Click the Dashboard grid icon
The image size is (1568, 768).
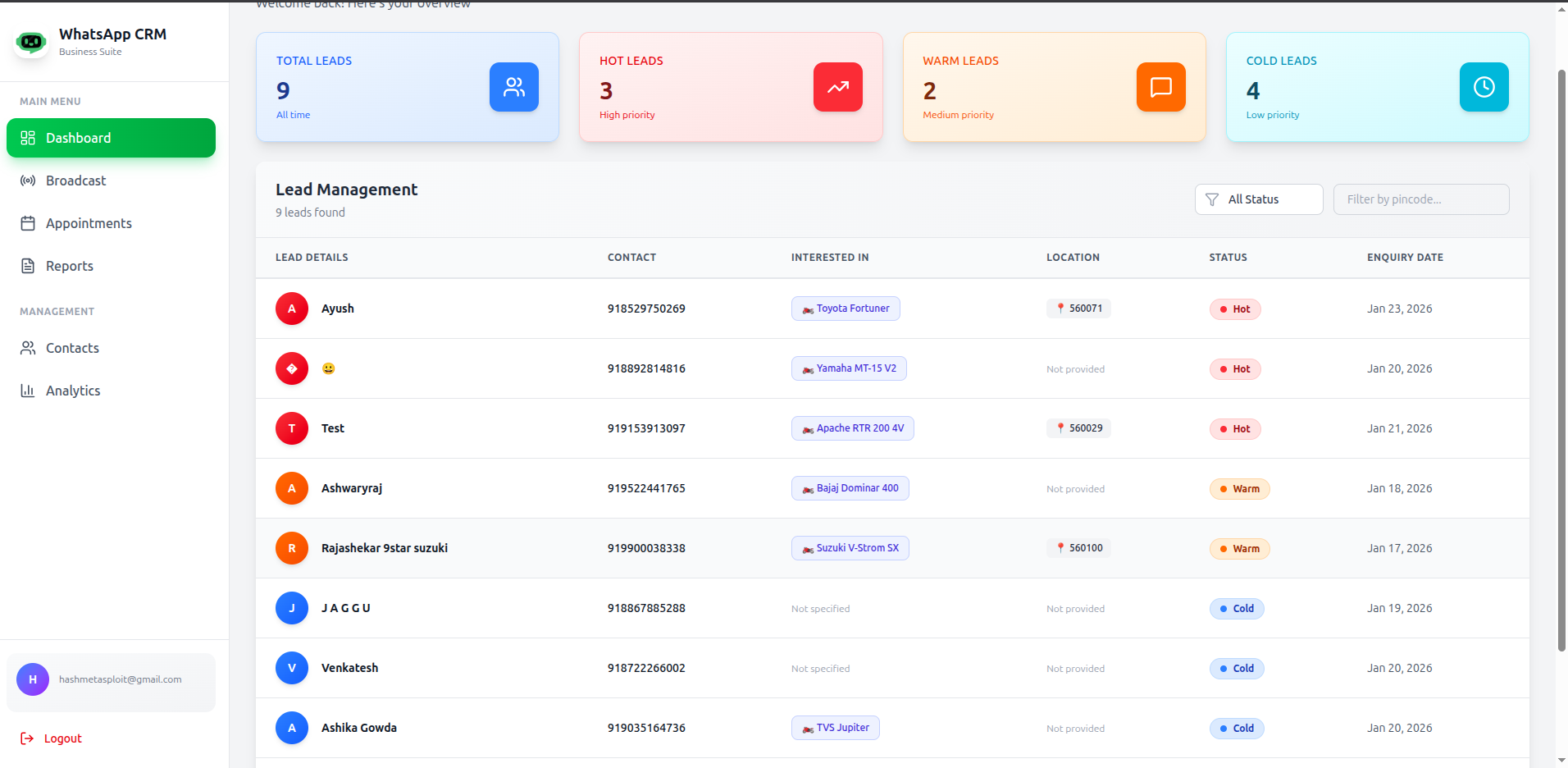click(28, 138)
